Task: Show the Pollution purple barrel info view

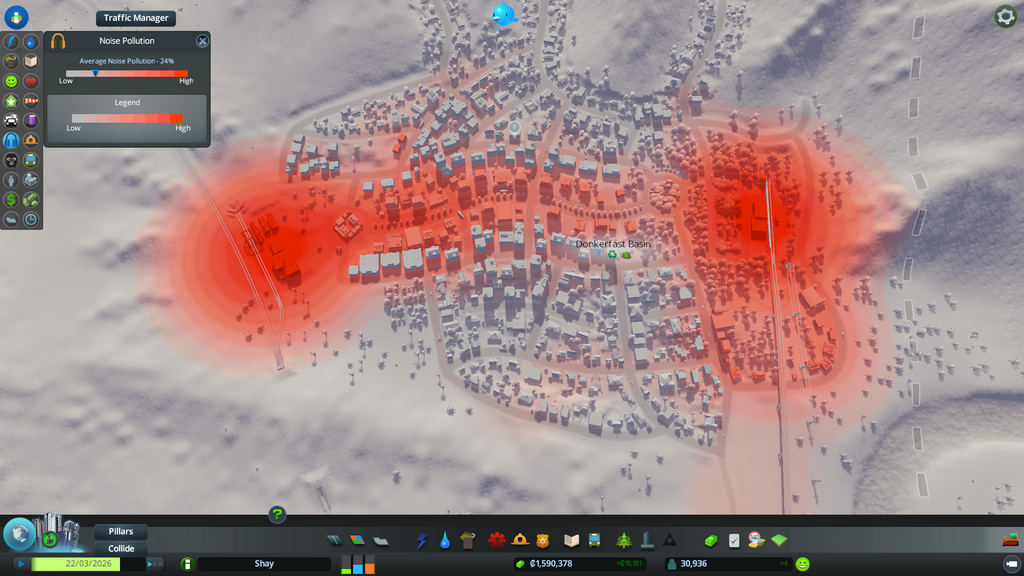Action: [31, 121]
